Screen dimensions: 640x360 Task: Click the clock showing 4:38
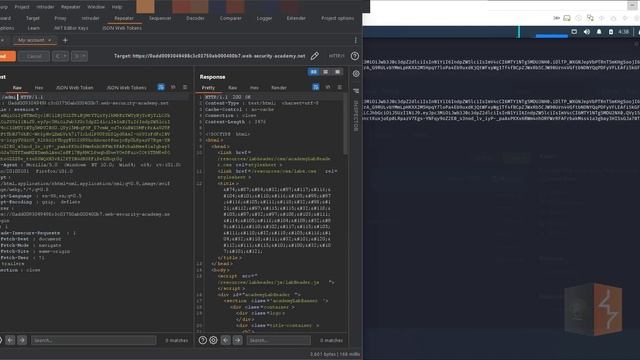coord(623,32)
